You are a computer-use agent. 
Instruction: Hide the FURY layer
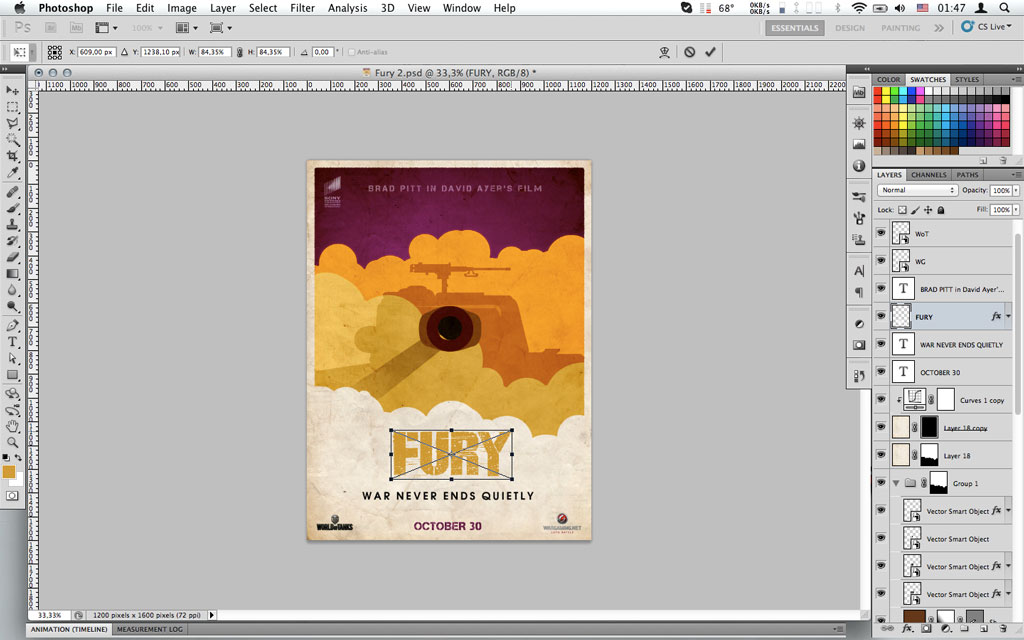(x=881, y=316)
